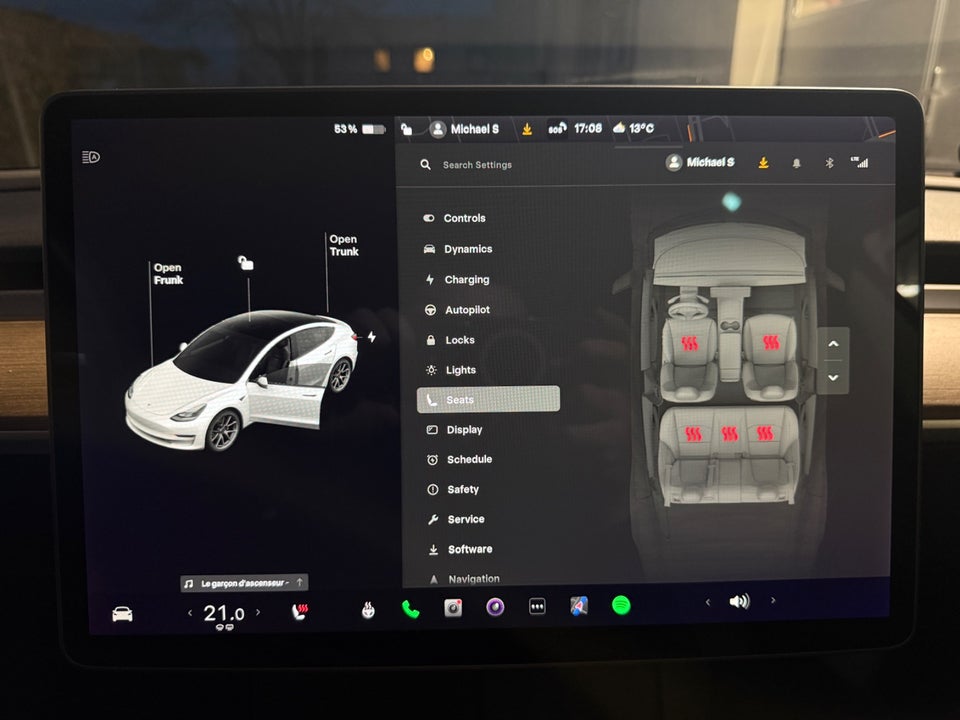
Task: Open the app launcher (three dots) icon
Action: point(538,605)
